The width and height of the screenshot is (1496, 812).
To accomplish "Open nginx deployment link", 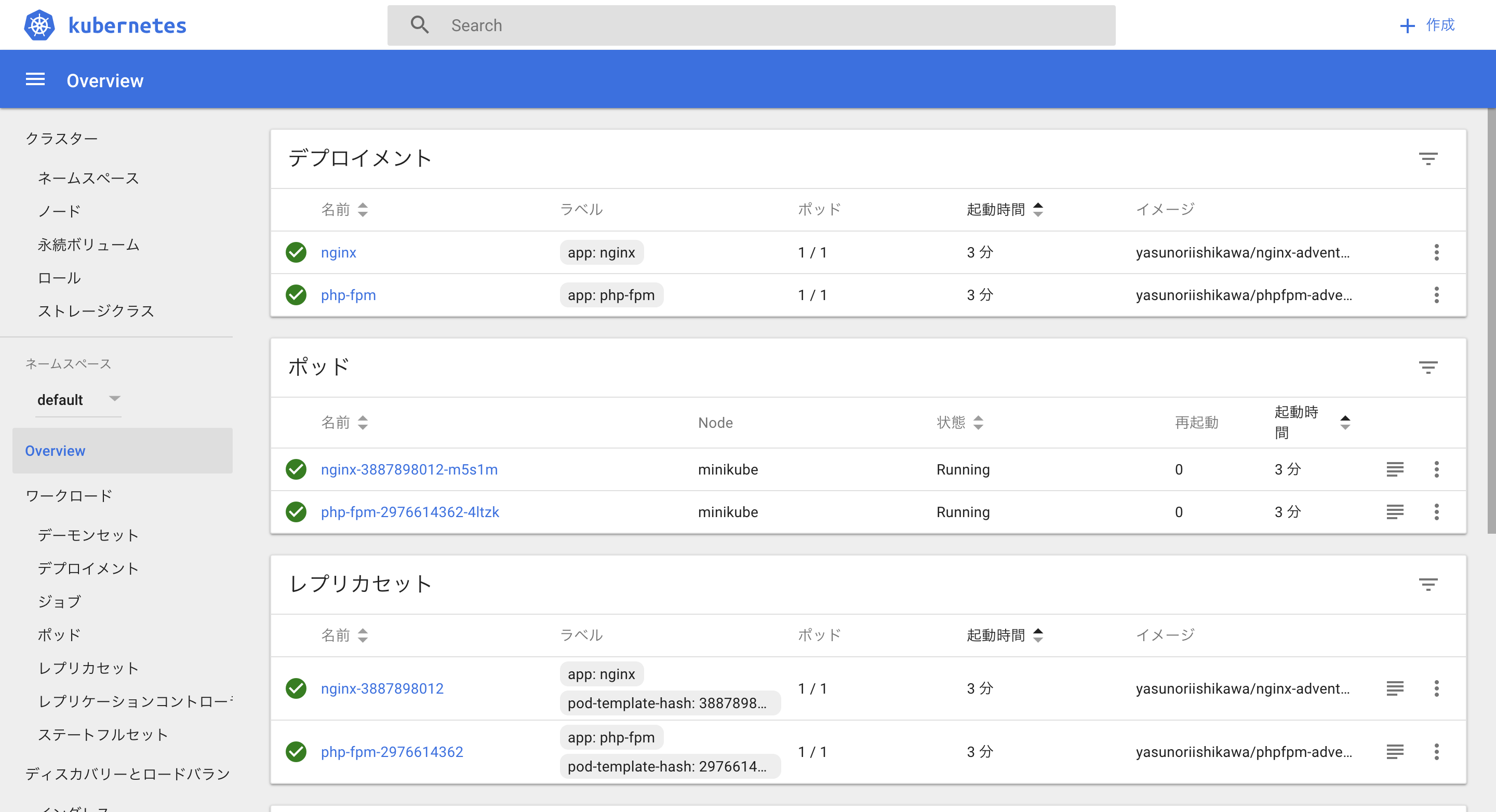I will point(339,252).
